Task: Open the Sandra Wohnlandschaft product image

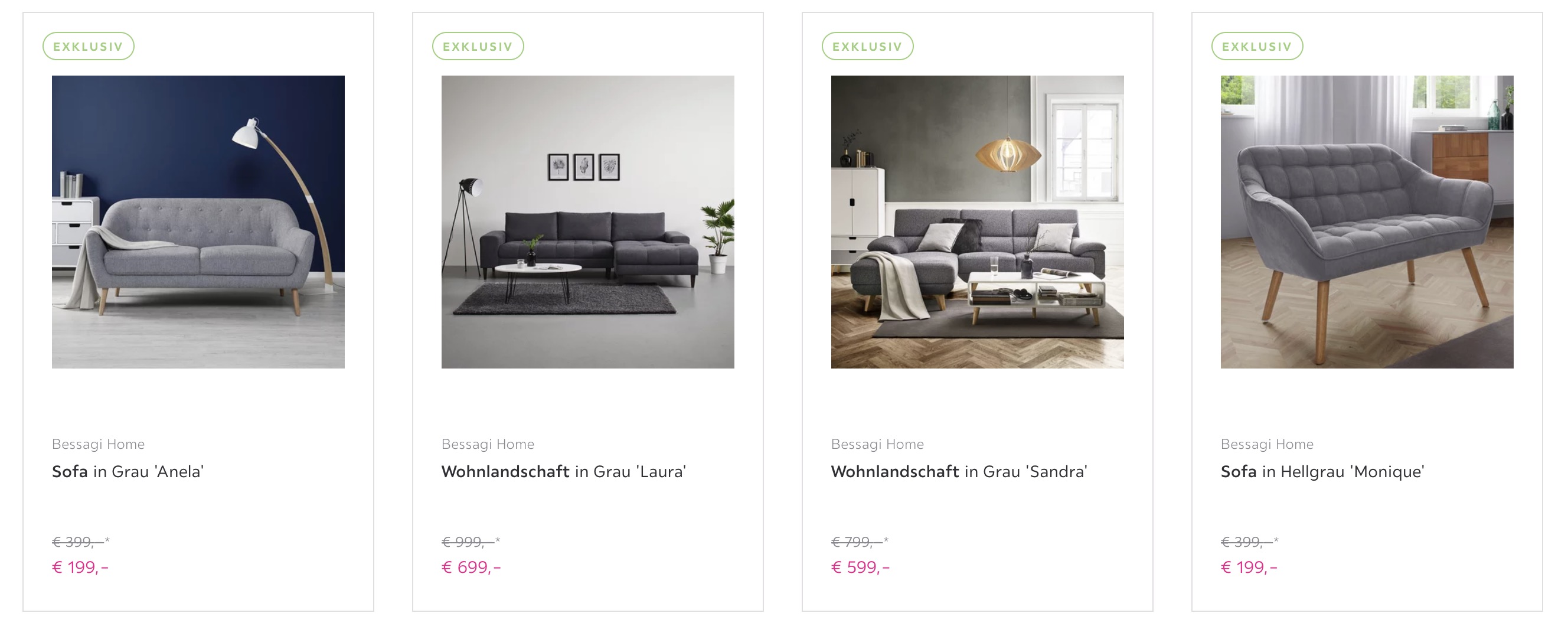Action: (977, 221)
